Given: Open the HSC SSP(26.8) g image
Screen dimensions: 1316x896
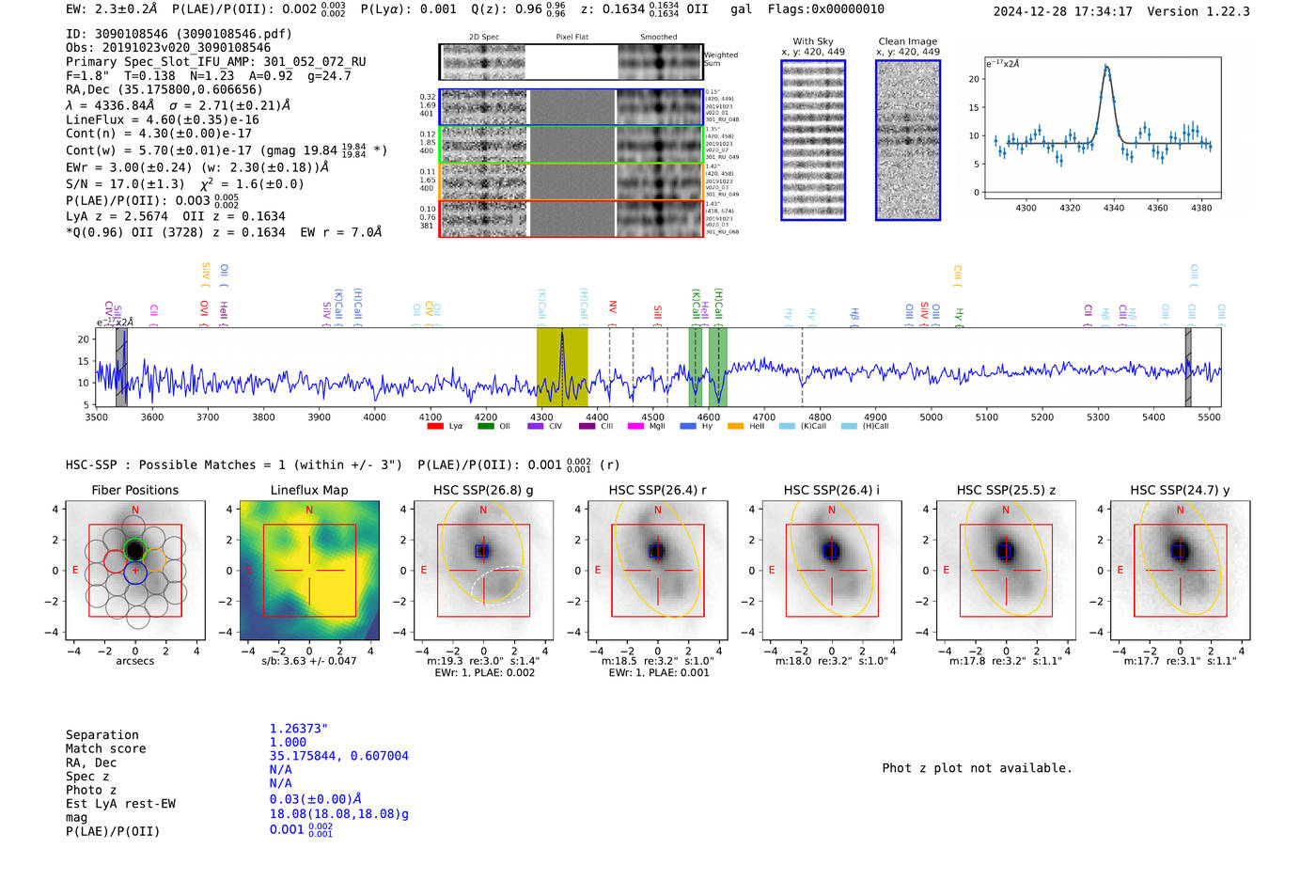Looking at the screenshot, I should (483, 571).
